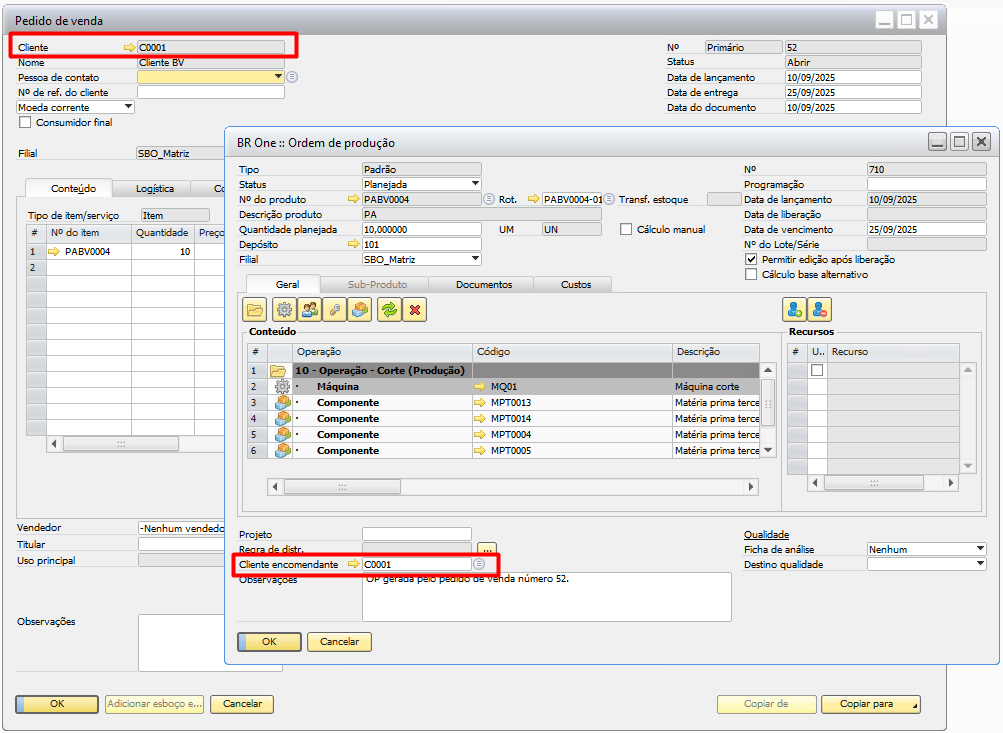Open the Custos tab

576,285
